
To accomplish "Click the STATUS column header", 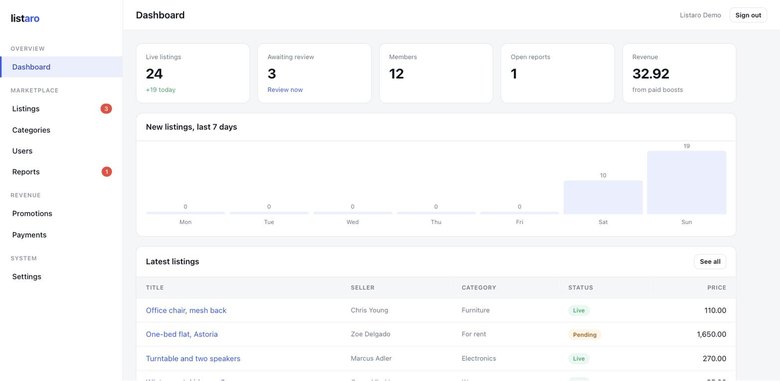I will 581,287.
